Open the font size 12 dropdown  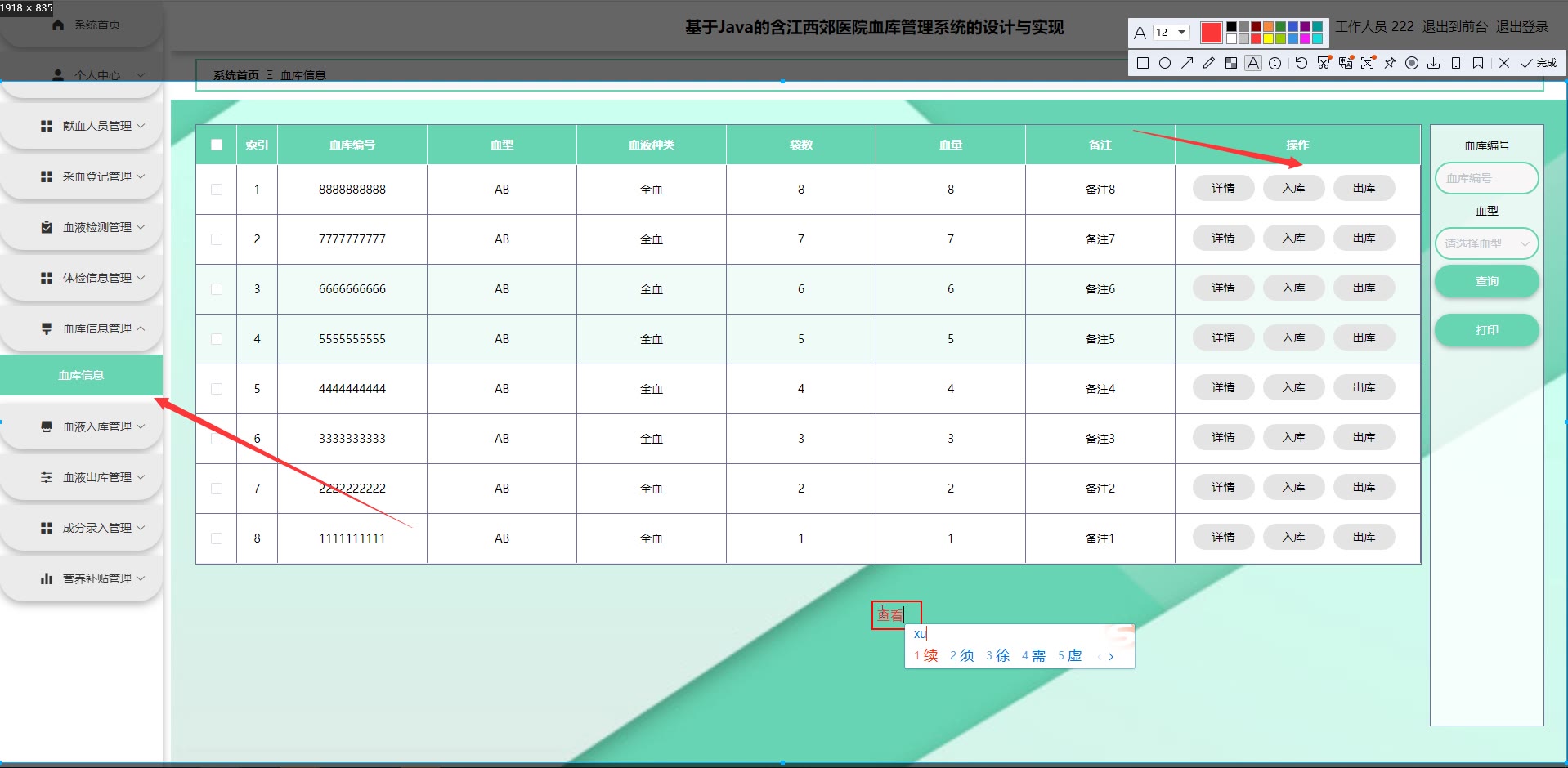tap(1171, 33)
